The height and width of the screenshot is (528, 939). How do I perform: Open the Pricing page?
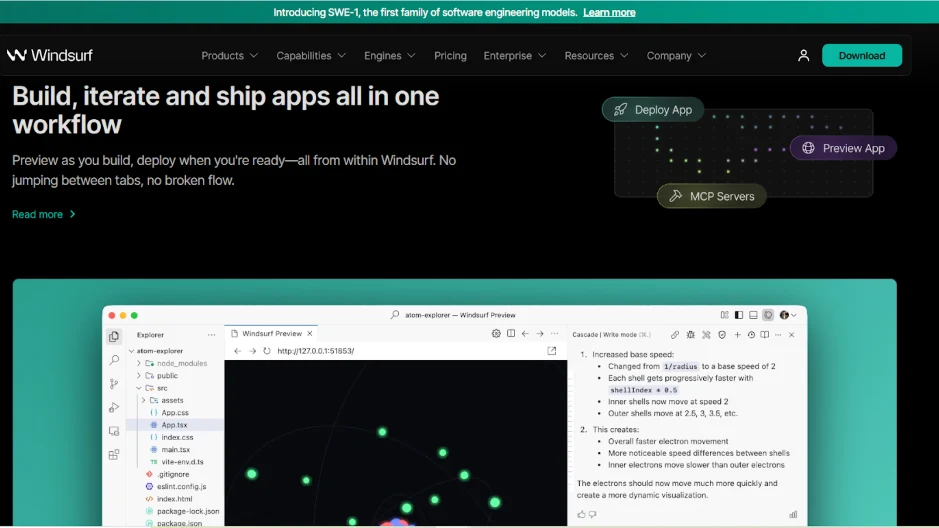coord(450,56)
